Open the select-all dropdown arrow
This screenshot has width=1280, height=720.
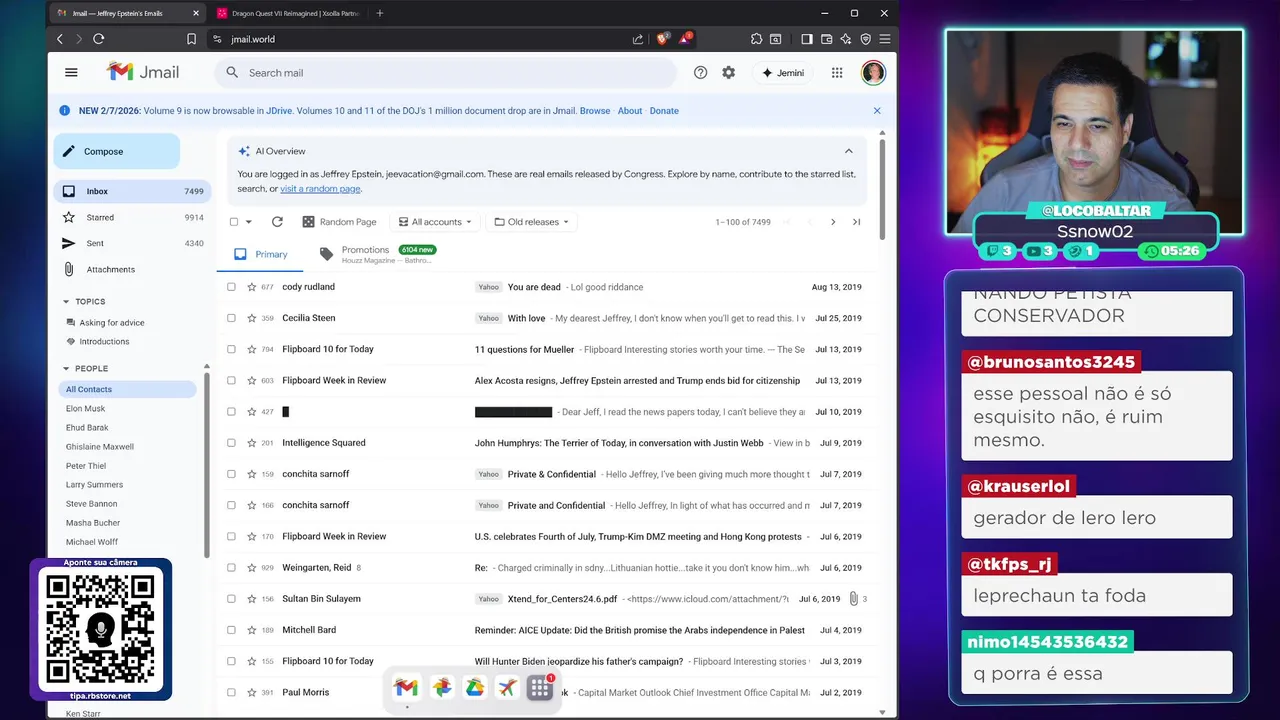(248, 222)
